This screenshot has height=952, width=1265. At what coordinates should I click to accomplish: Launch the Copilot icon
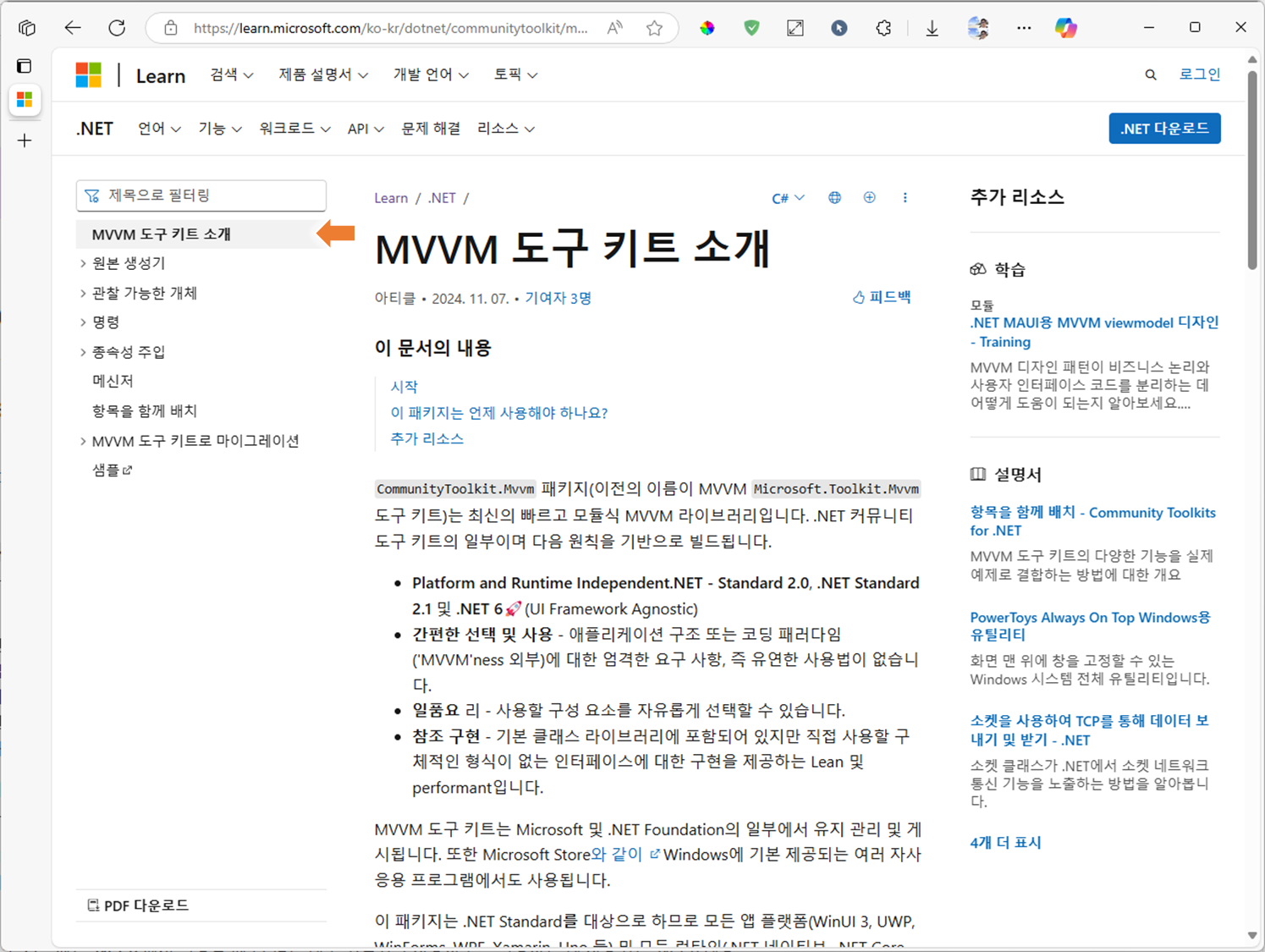(x=1066, y=28)
